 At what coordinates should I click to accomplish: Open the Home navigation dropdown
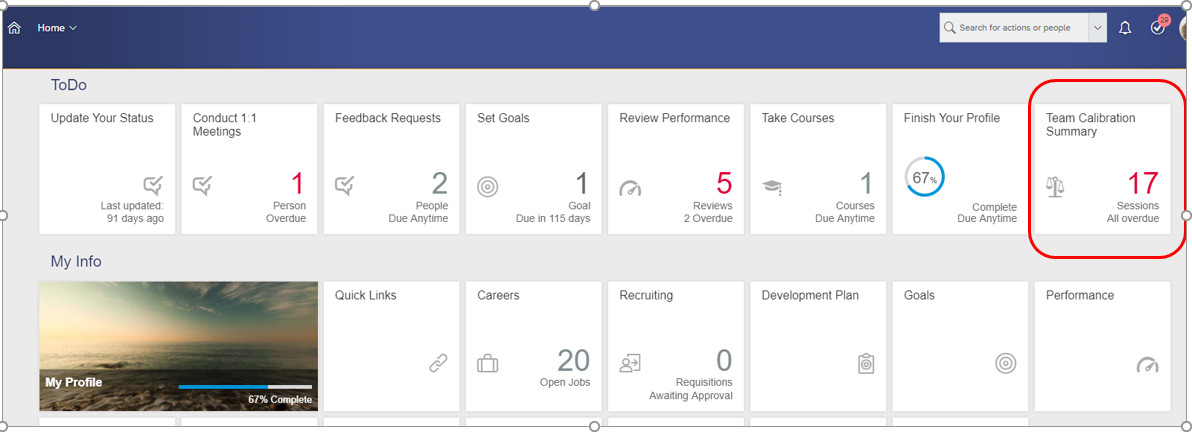57,28
